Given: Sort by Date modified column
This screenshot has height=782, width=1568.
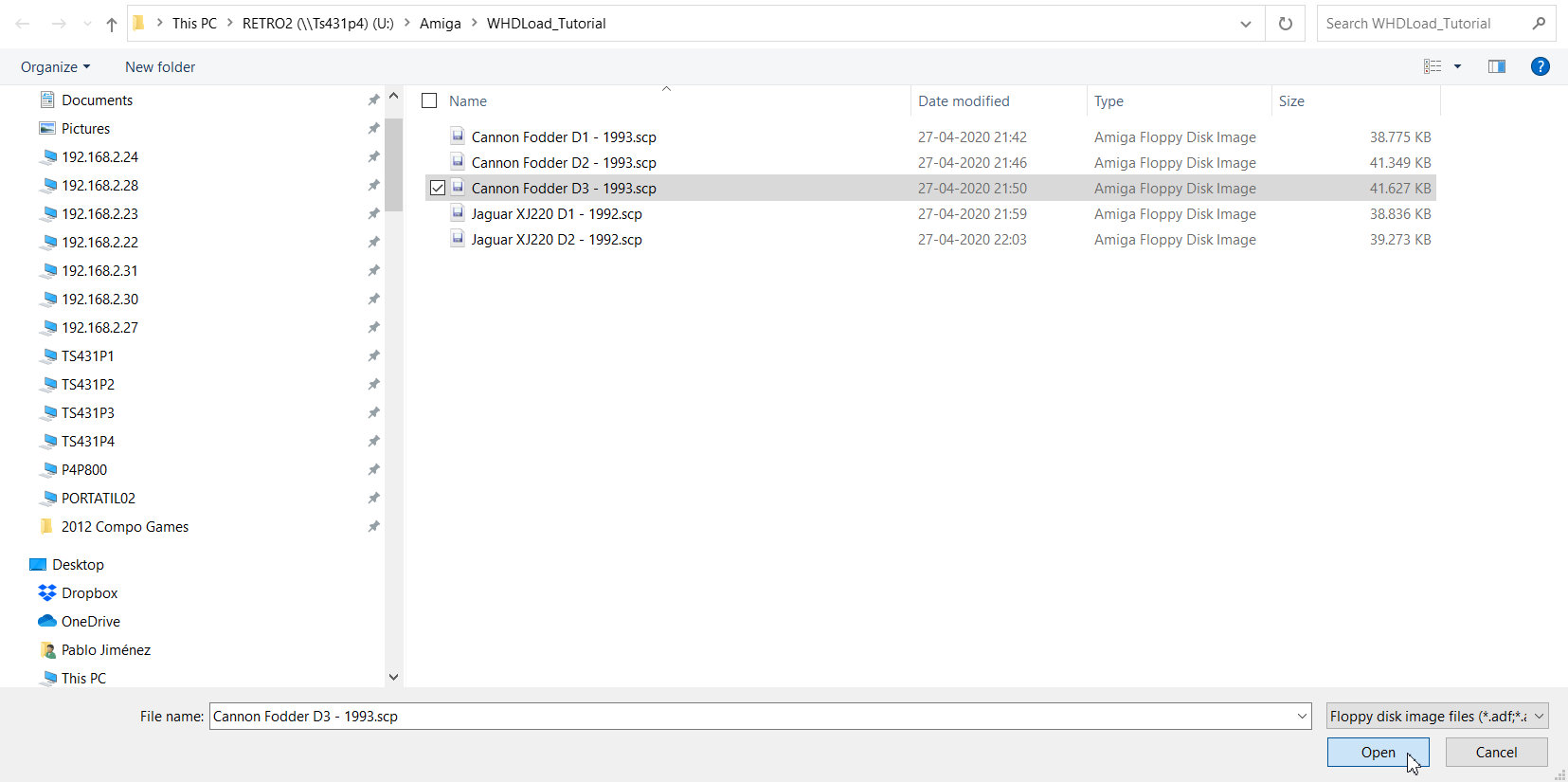Looking at the screenshot, I should pyautogui.click(x=964, y=101).
